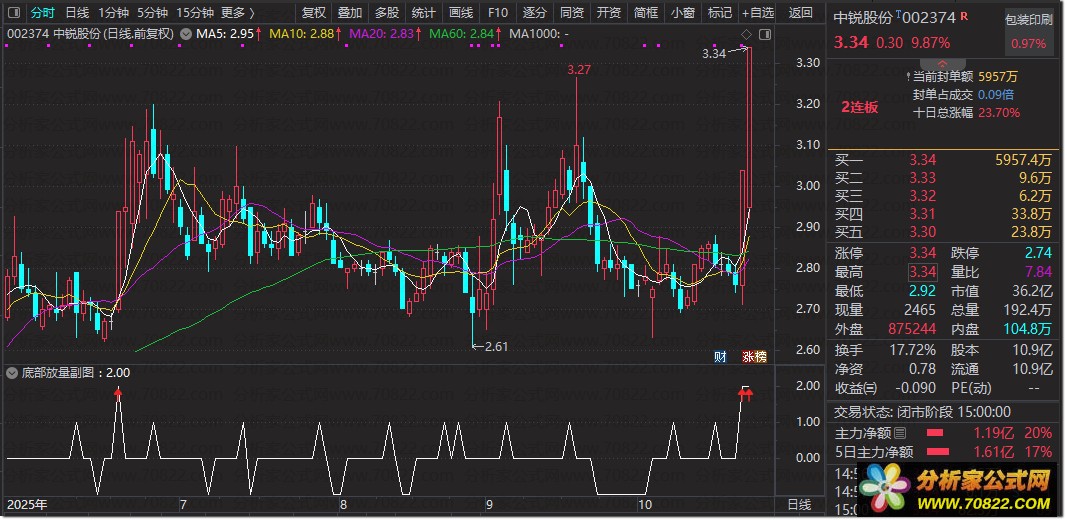The height and width of the screenshot is (520, 1067).
Task: Expand the 更多 periods menu
Action: tap(237, 12)
